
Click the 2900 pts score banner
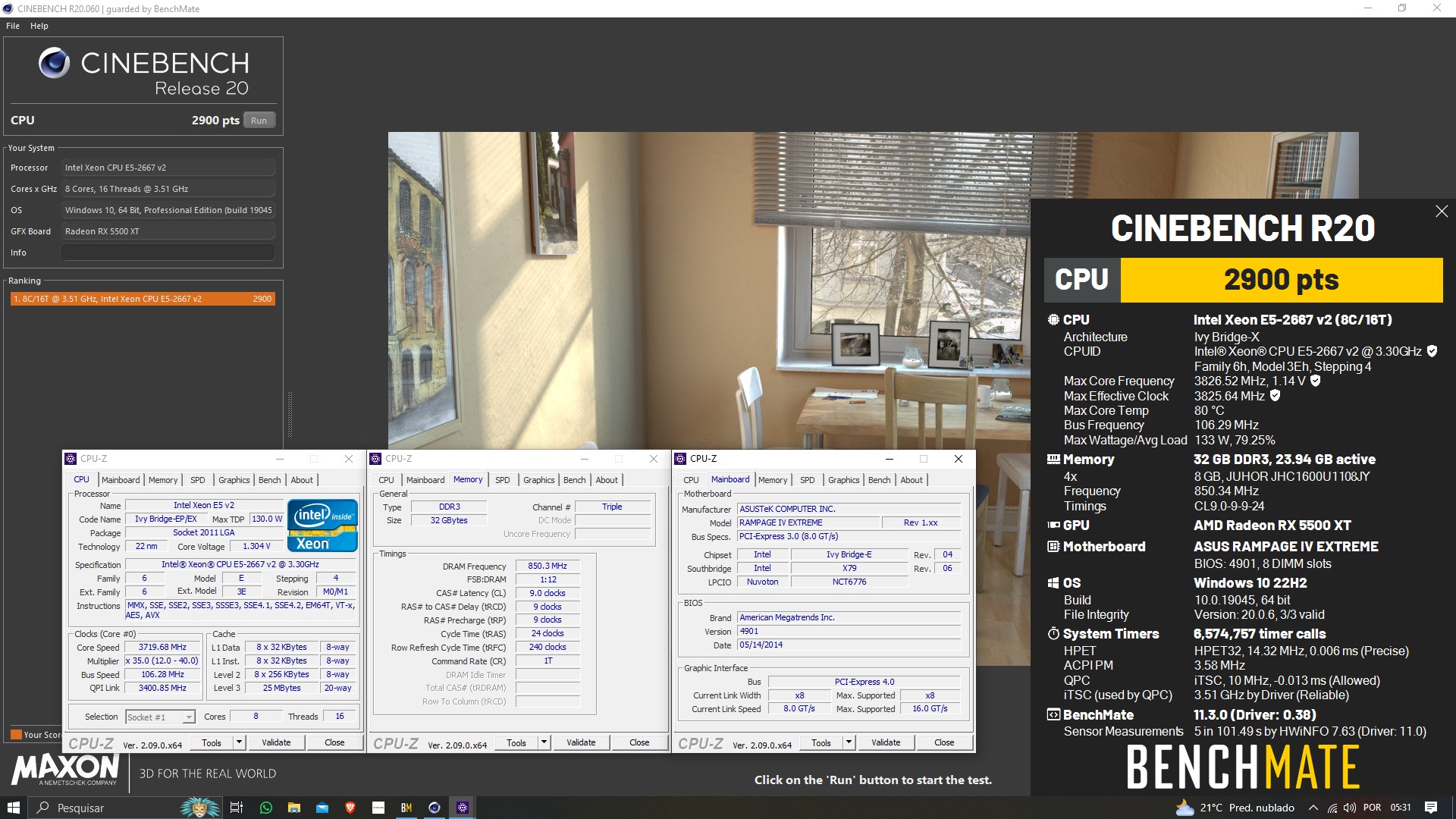[1281, 280]
